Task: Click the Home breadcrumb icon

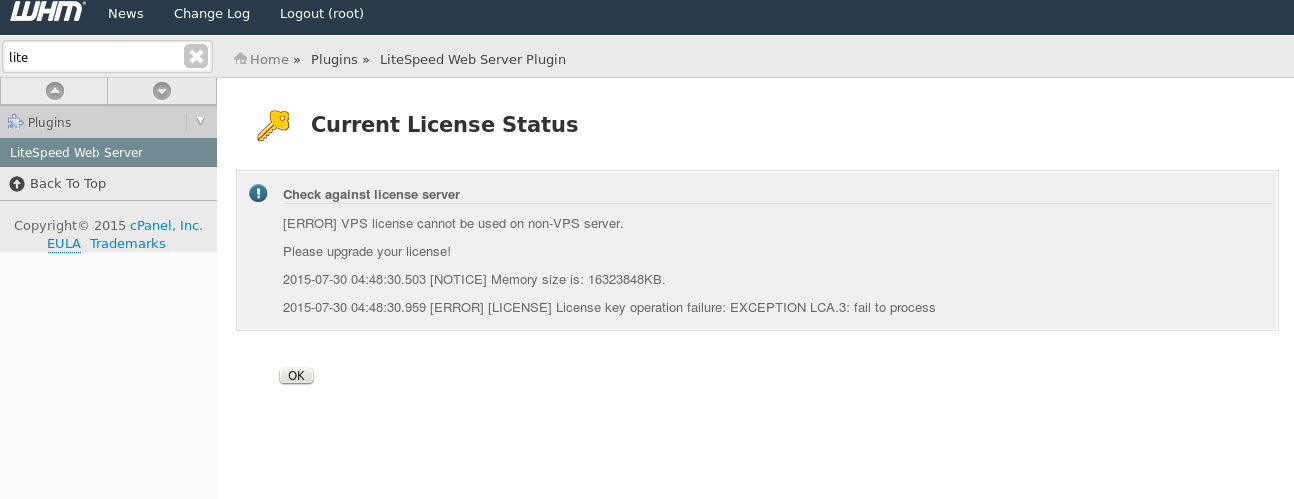Action: 240,59
